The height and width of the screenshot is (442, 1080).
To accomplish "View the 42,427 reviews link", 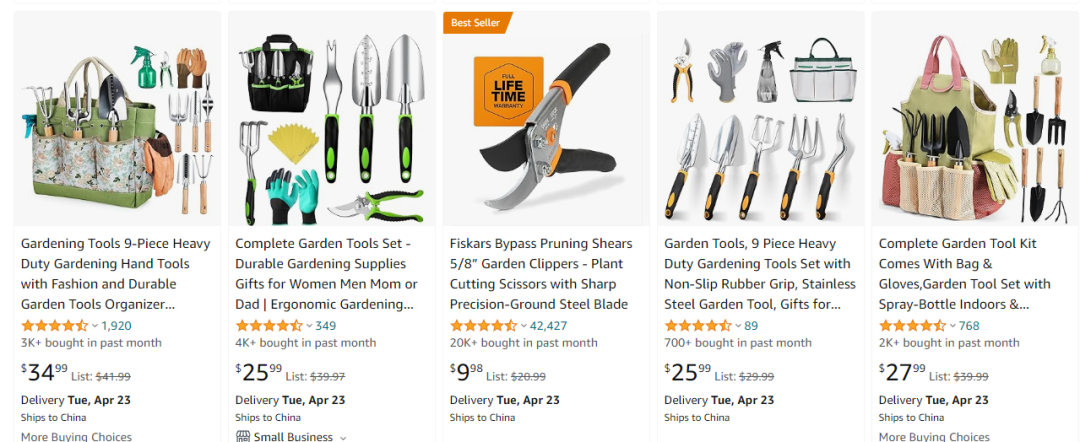I will point(549,326).
